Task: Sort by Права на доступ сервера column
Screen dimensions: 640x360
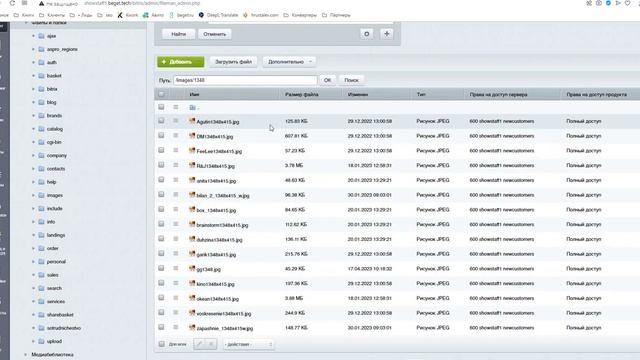Action: (498, 94)
